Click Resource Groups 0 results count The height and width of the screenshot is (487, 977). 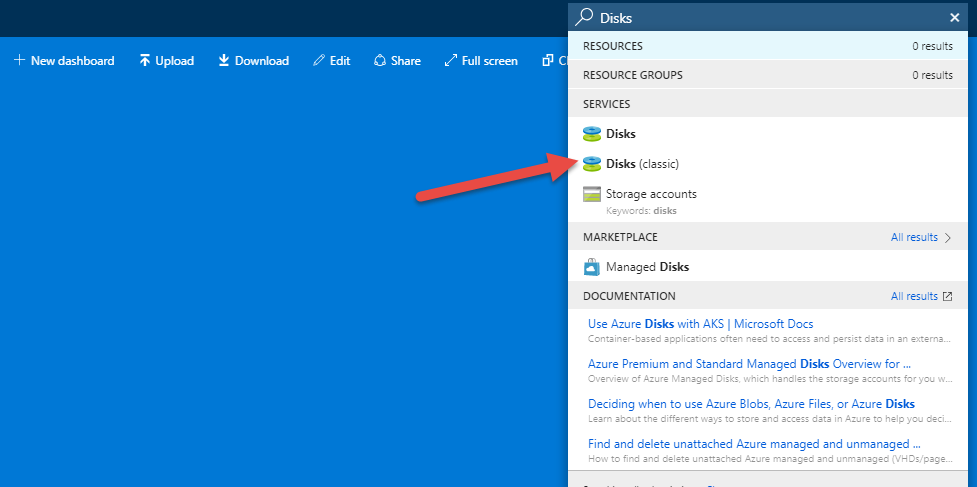[x=932, y=75]
